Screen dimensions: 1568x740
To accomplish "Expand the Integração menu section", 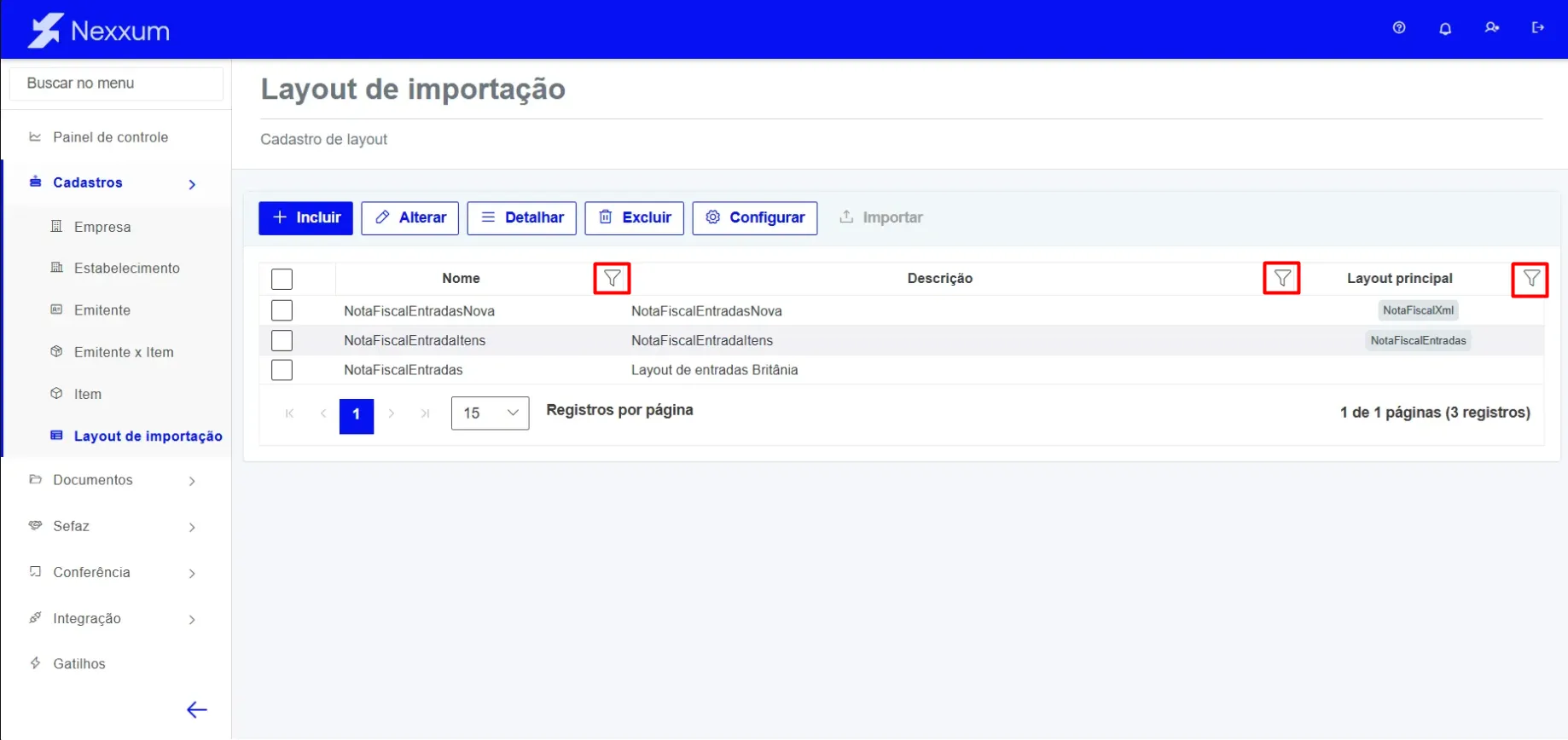I will [x=114, y=618].
